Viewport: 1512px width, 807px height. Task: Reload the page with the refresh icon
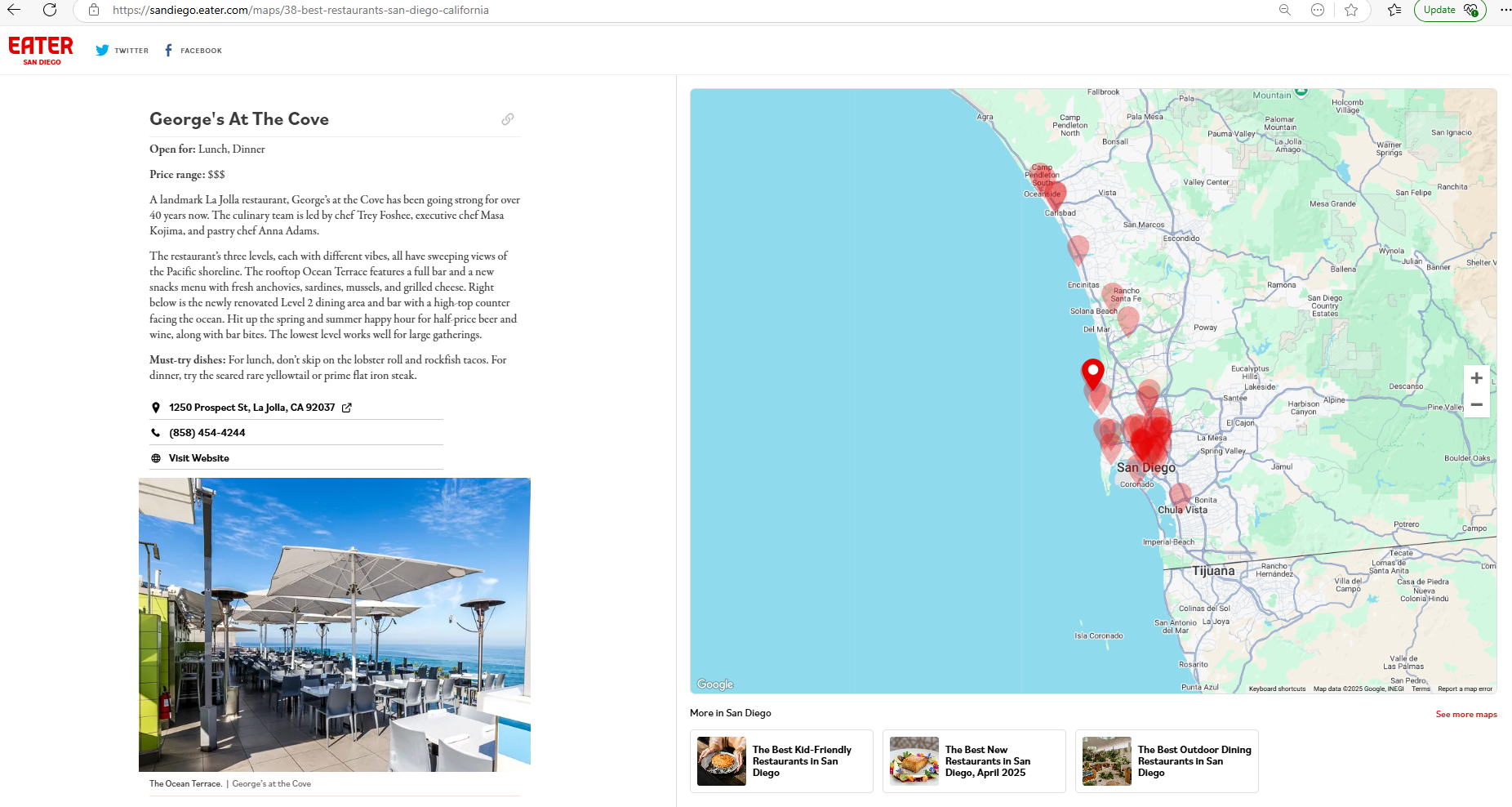click(x=50, y=10)
